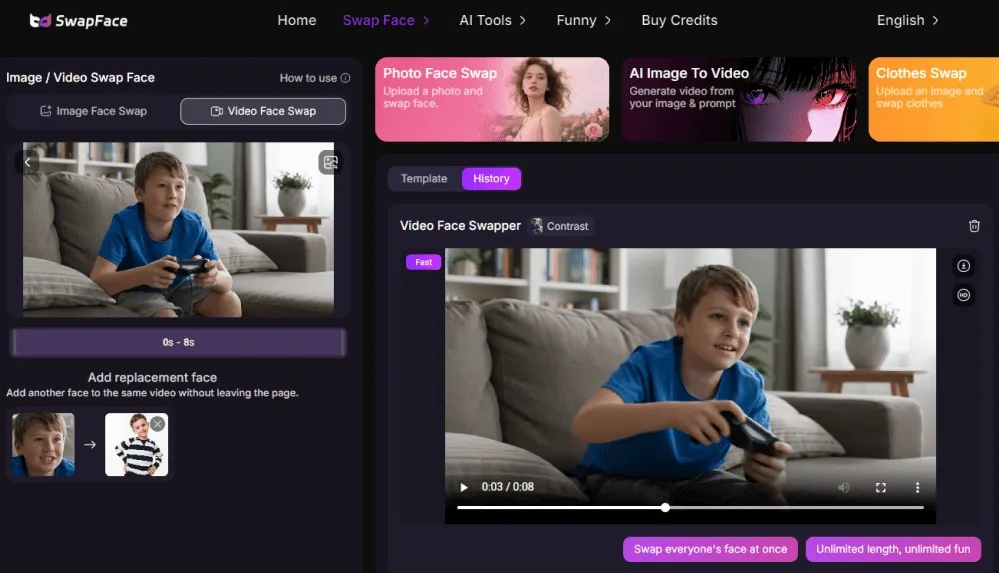Click the back arrow on source video
Image resolution: width=999 pixels, height=573 pixels.
pyautogui.click(x=28, y=162)
